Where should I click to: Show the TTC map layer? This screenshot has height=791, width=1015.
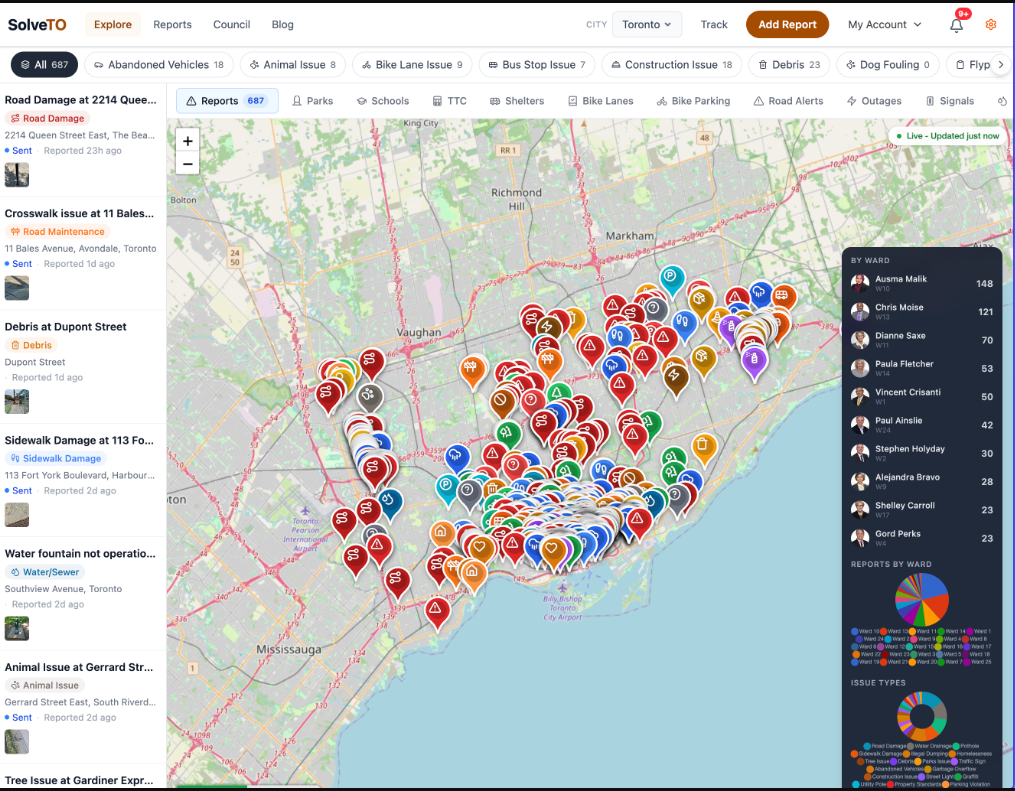point(449,101)
